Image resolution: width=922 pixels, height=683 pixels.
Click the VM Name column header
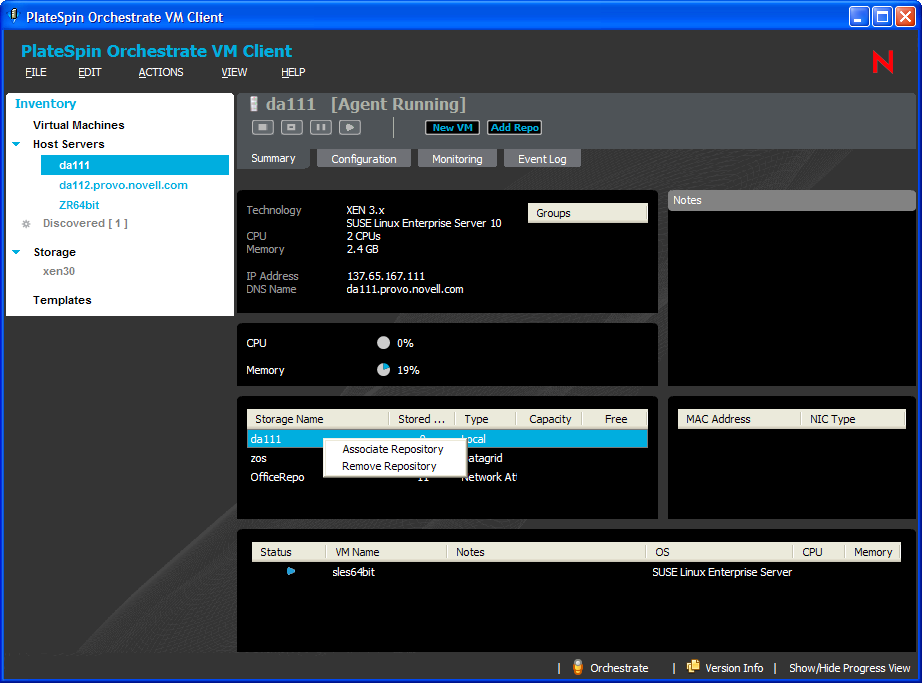pyautogui.click(x=386, y=552)
